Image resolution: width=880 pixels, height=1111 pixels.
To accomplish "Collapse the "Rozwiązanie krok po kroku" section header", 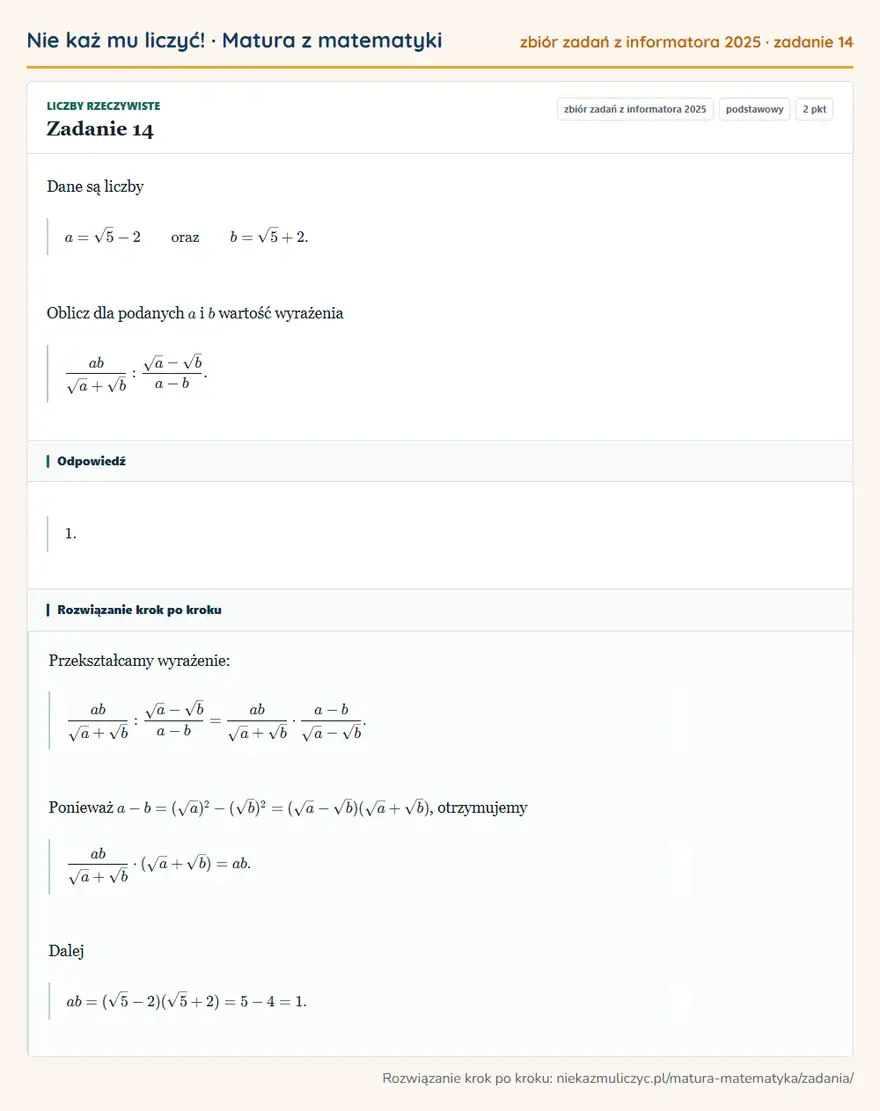I will pos(440,610).
